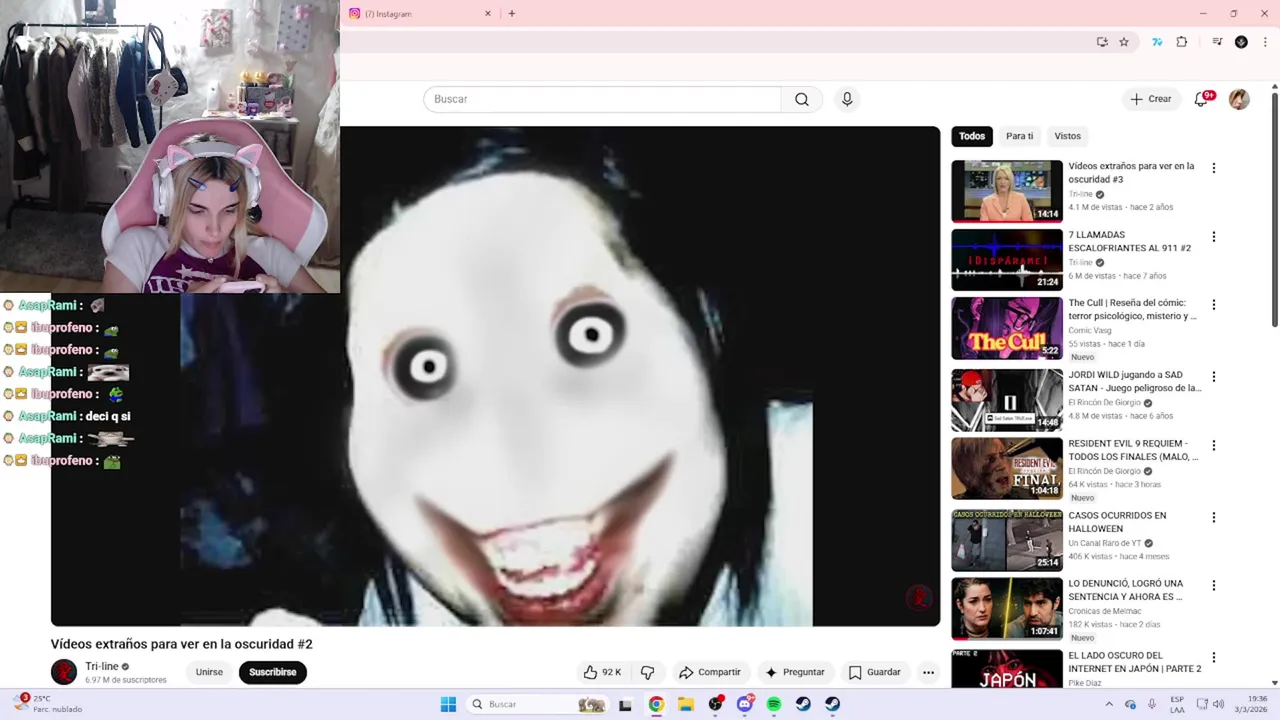
Task: Open 'Videos extraños para ver #3' thumbnail
Action: tap(1007, 191)
